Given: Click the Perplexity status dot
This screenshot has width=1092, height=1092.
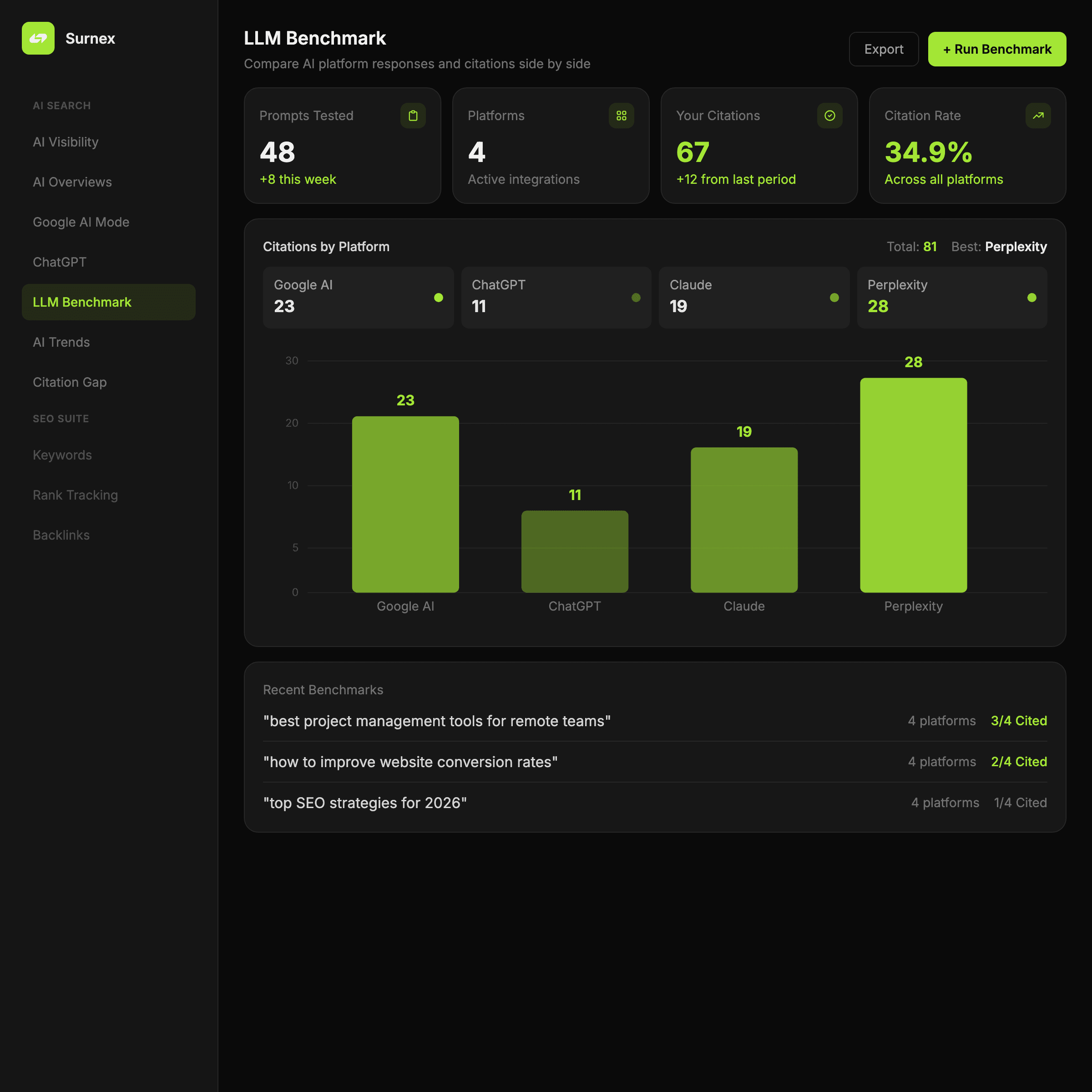Looking at the screenshot, I should (x=1031, y=297).
